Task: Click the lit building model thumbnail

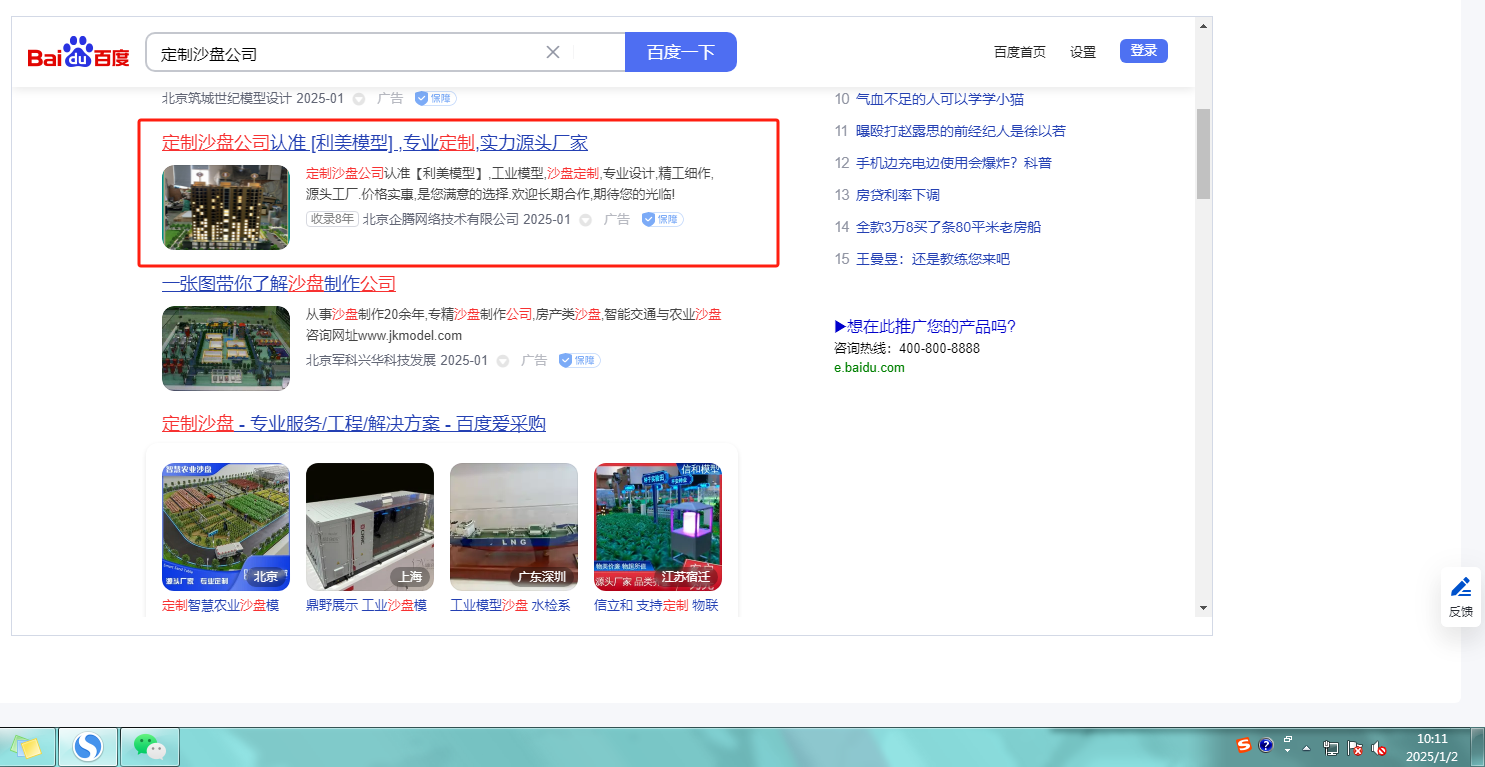Action: [226, 207]
